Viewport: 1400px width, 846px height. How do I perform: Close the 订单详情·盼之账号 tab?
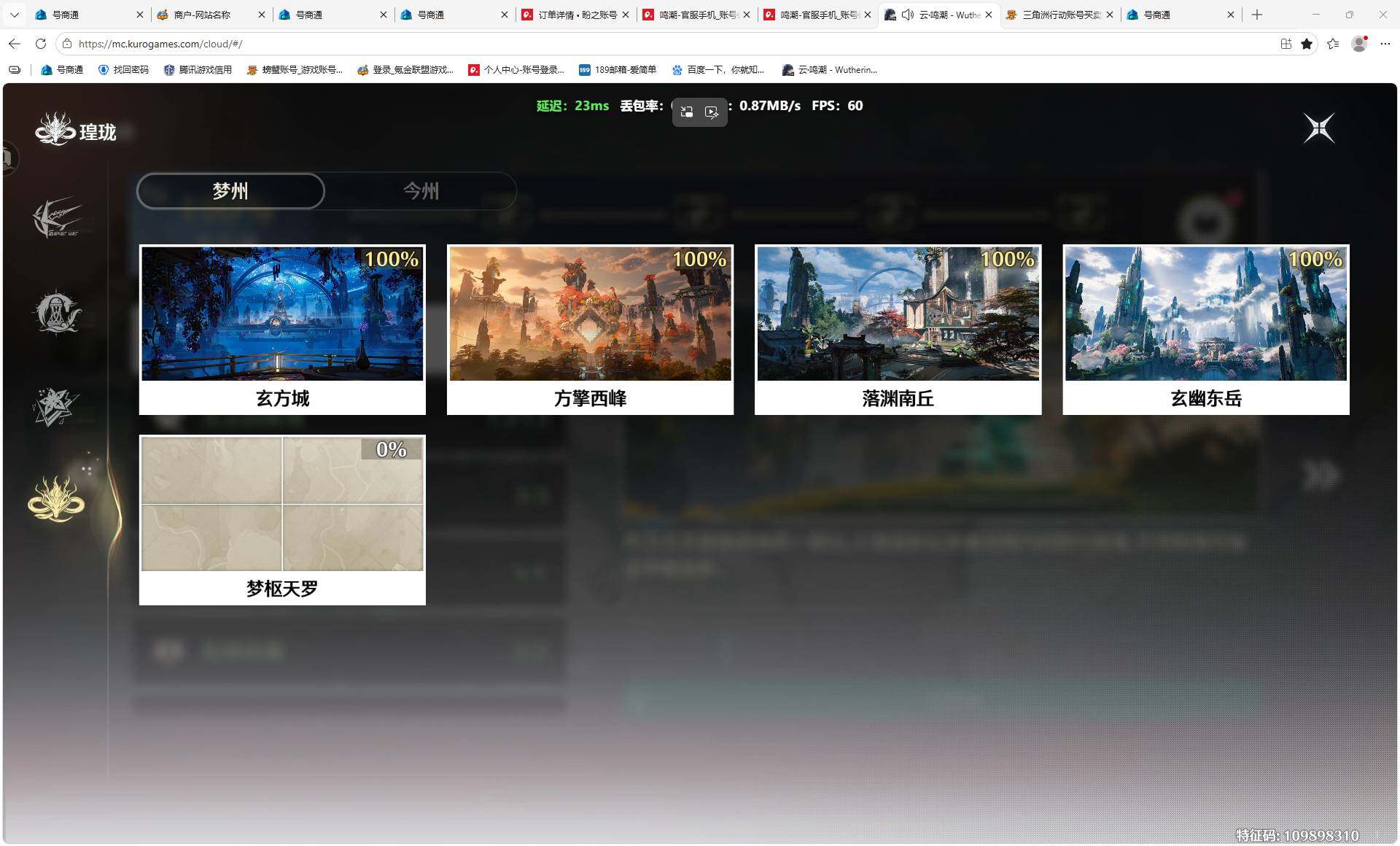pyautogui.click(x=626, y=15)
